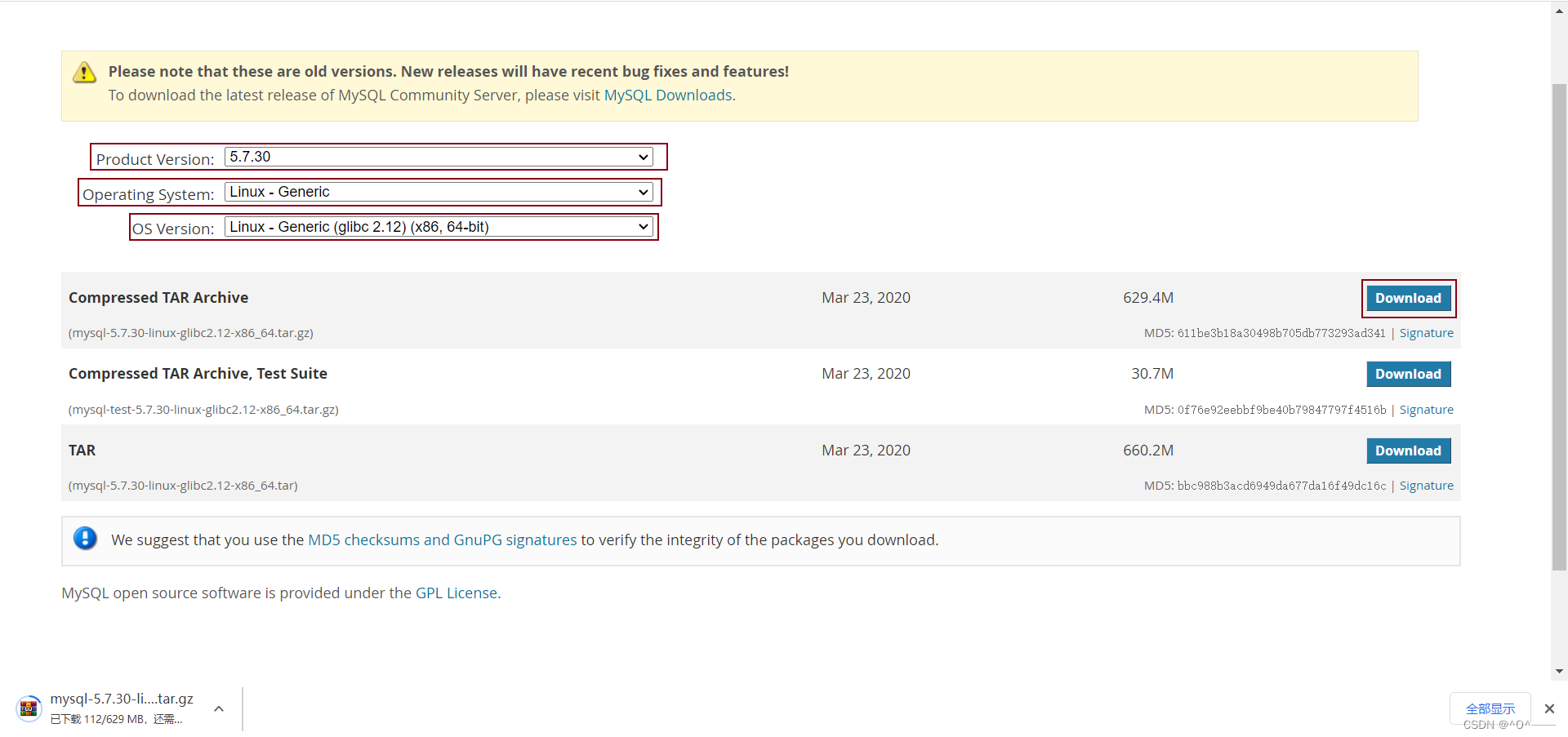Click the Product Version label
The width and height of the screenshot is (1568, 737).
pos(154,159)
